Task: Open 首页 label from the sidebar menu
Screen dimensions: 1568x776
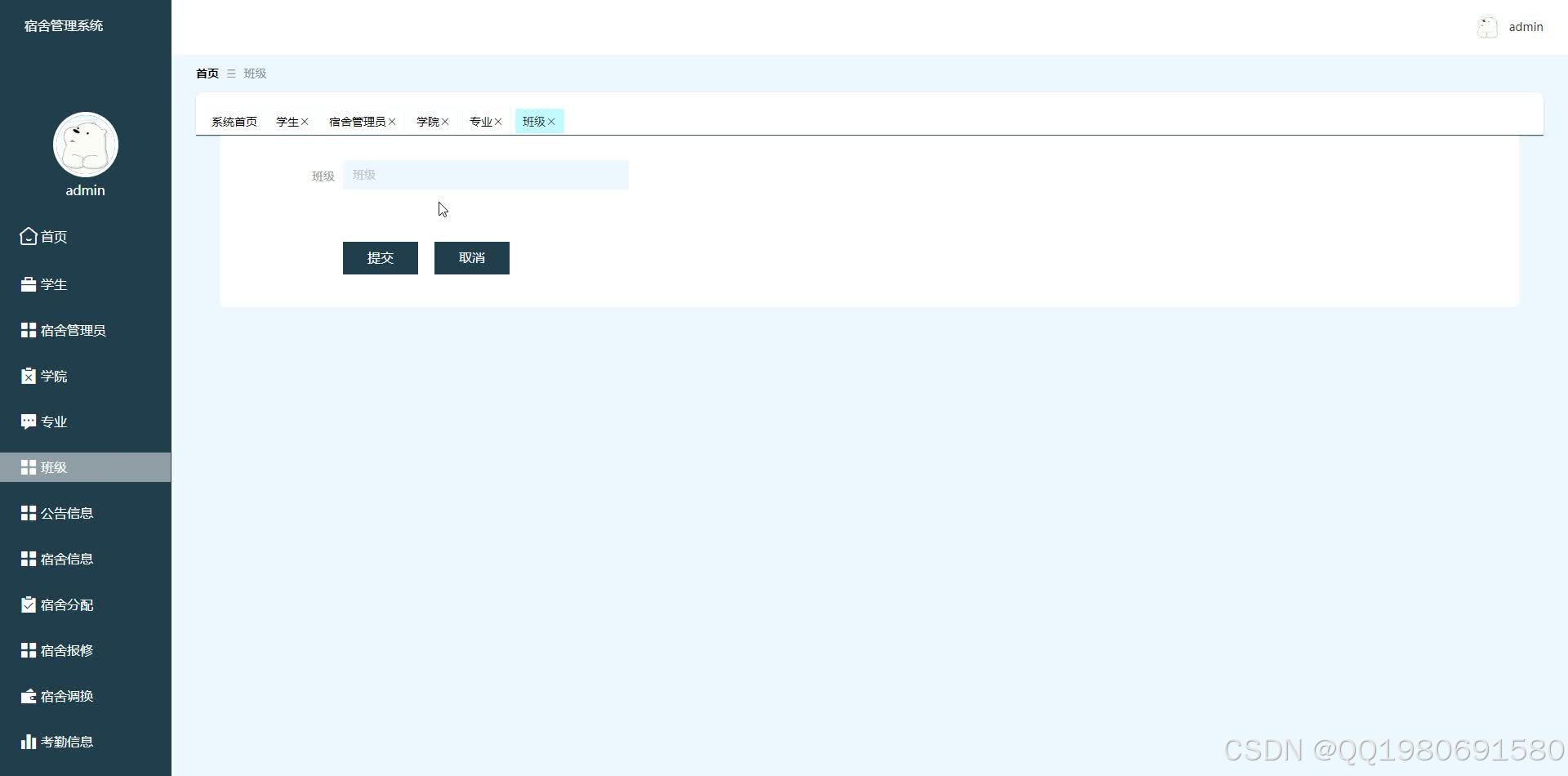Action: click(54, 237)
